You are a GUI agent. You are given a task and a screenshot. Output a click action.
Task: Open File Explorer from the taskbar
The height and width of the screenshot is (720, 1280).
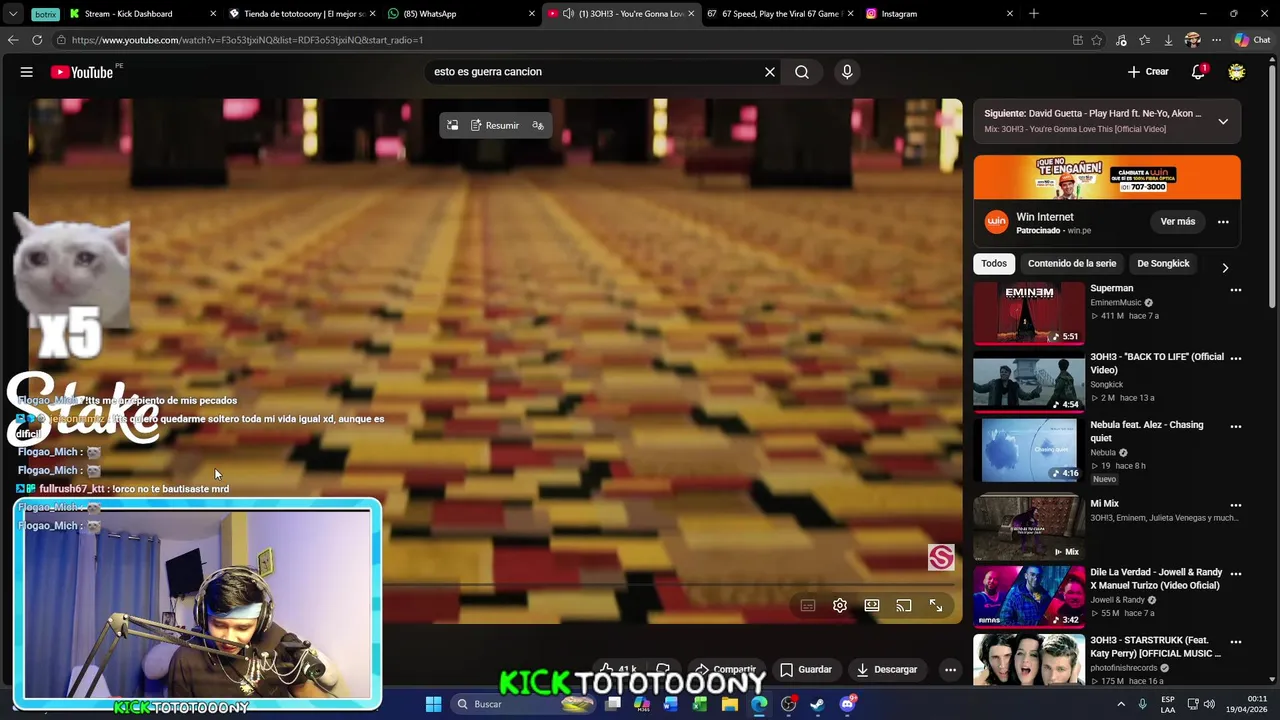[730, 704]
